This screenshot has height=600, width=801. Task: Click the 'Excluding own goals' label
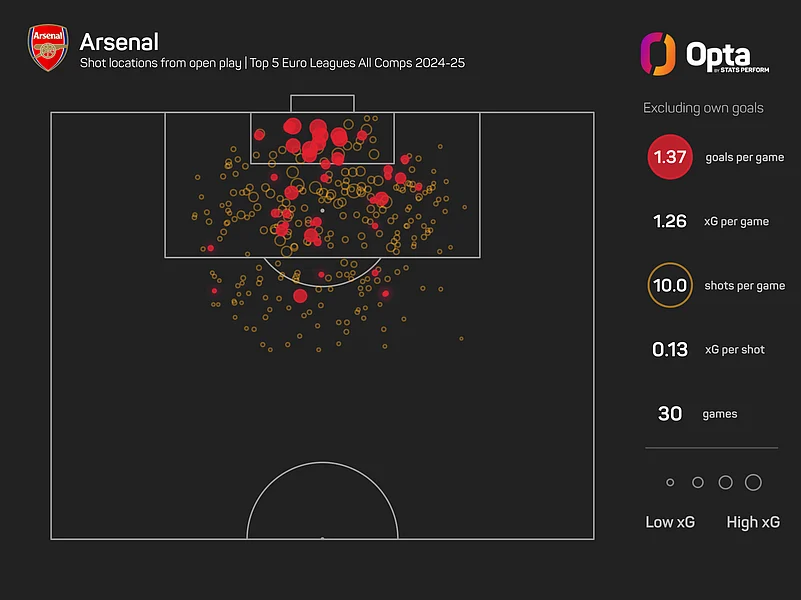click(703, 107)
